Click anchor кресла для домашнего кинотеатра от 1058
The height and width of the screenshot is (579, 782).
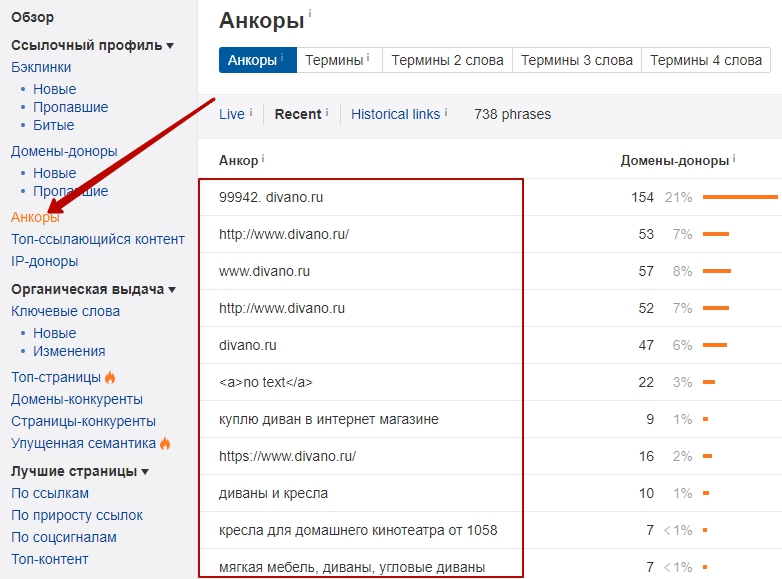click(x=358, y=531)
